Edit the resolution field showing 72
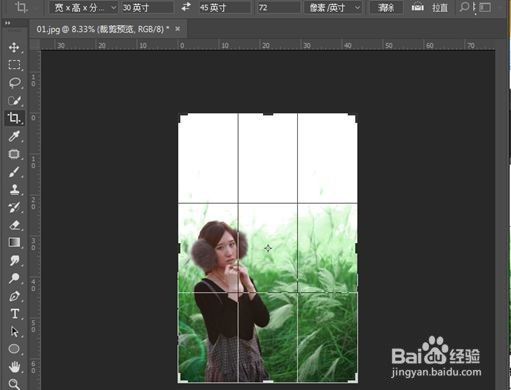 278,7
